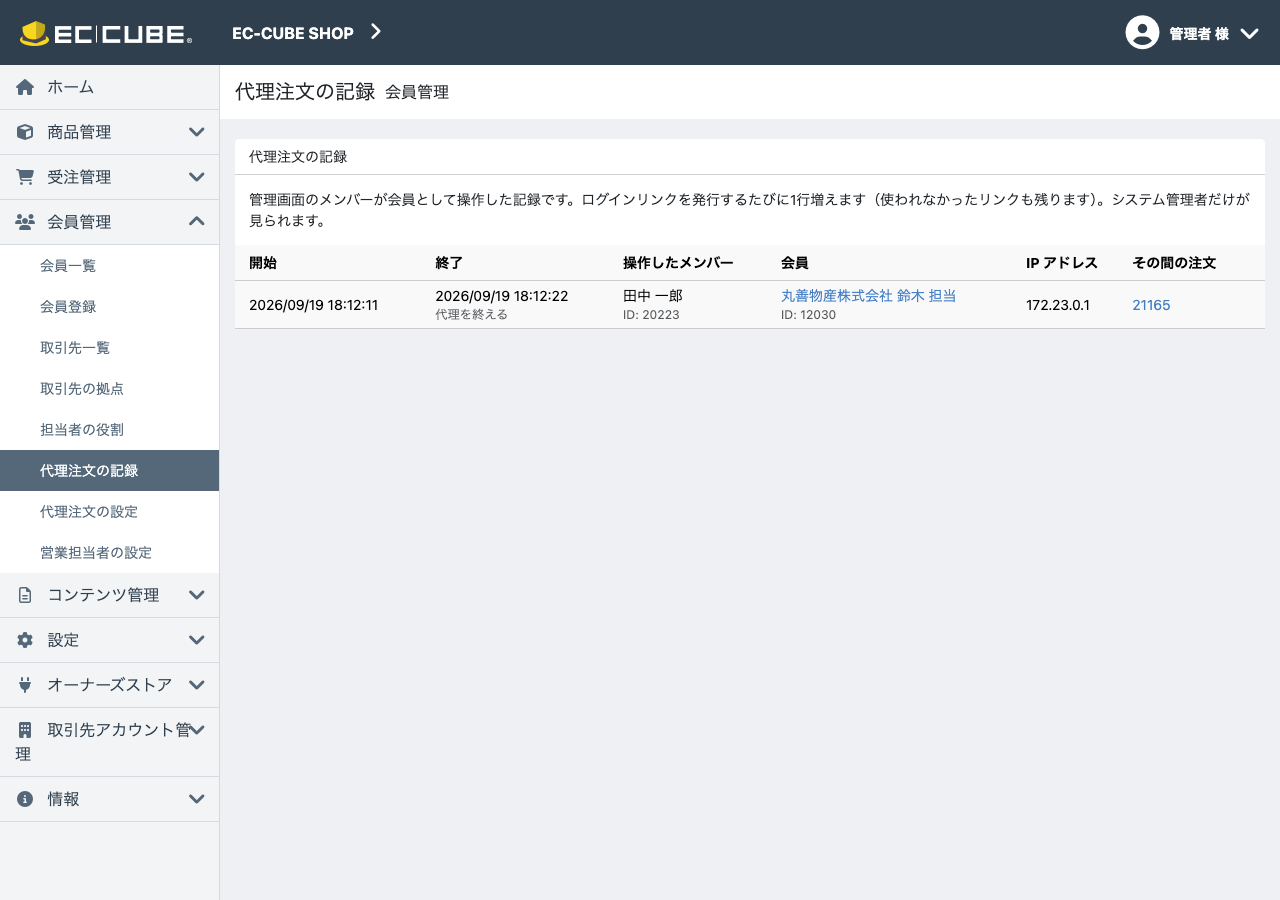Screen dimensions: 1280x900
Task: Click the info icon for 情報
Action: click(25, 799)
